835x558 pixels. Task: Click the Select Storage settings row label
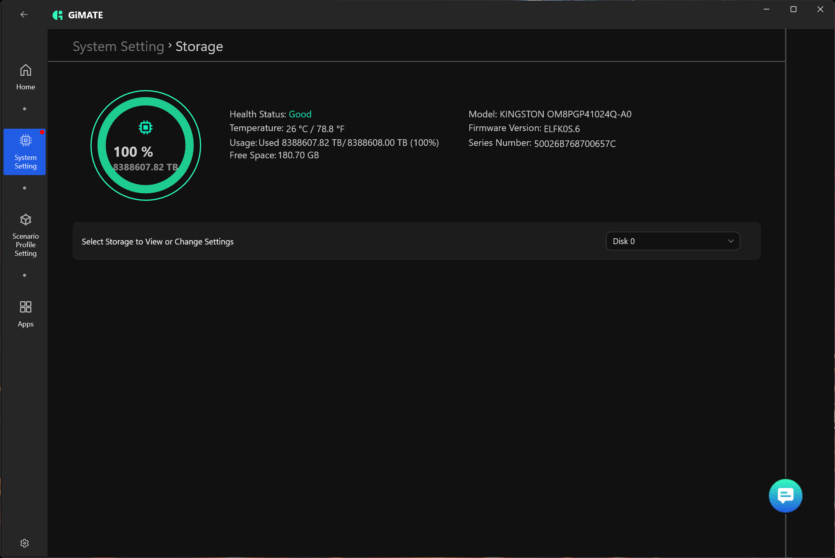click(x=157, y=242)
